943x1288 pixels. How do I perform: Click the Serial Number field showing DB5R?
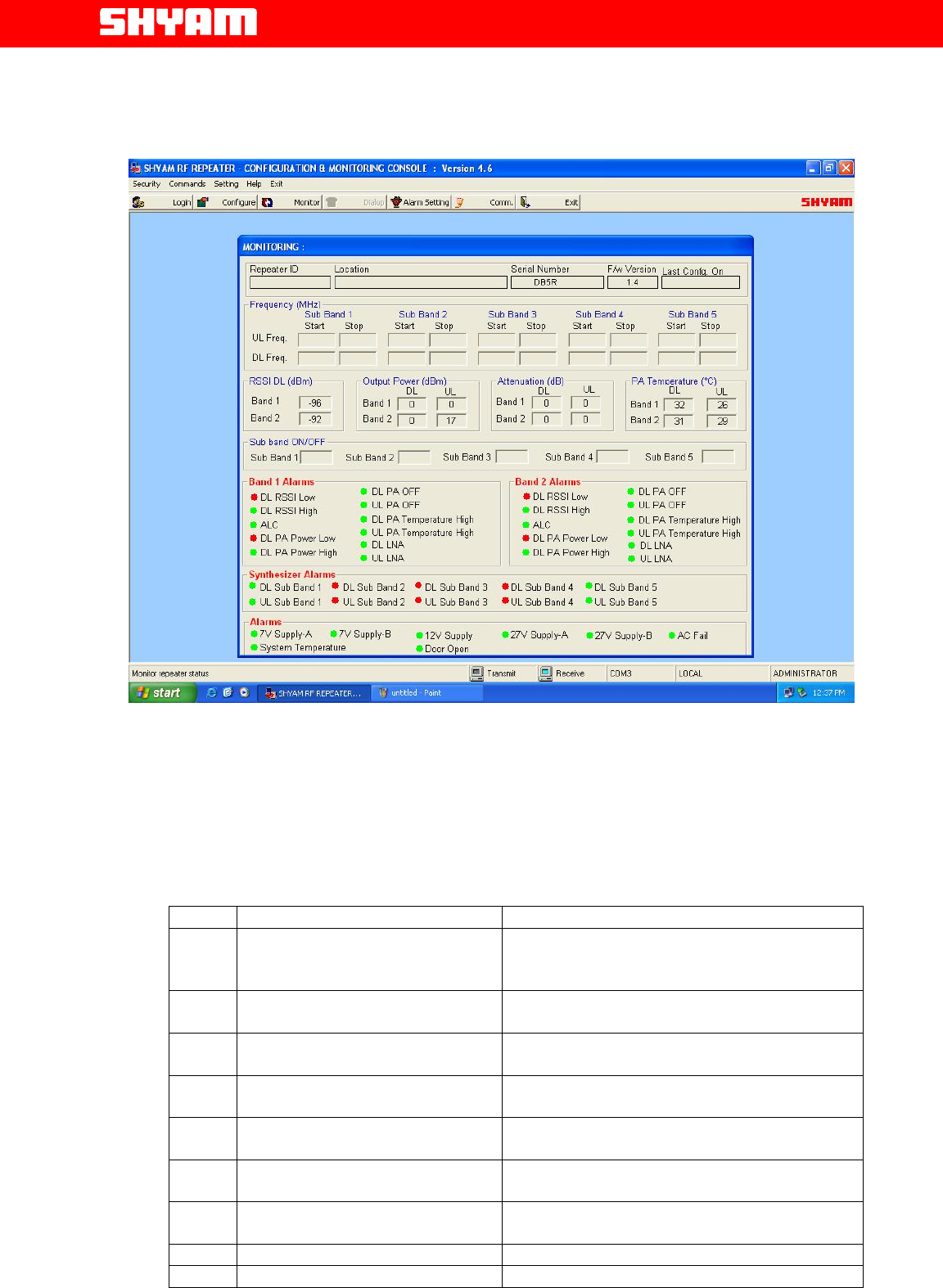pos(557,282)
